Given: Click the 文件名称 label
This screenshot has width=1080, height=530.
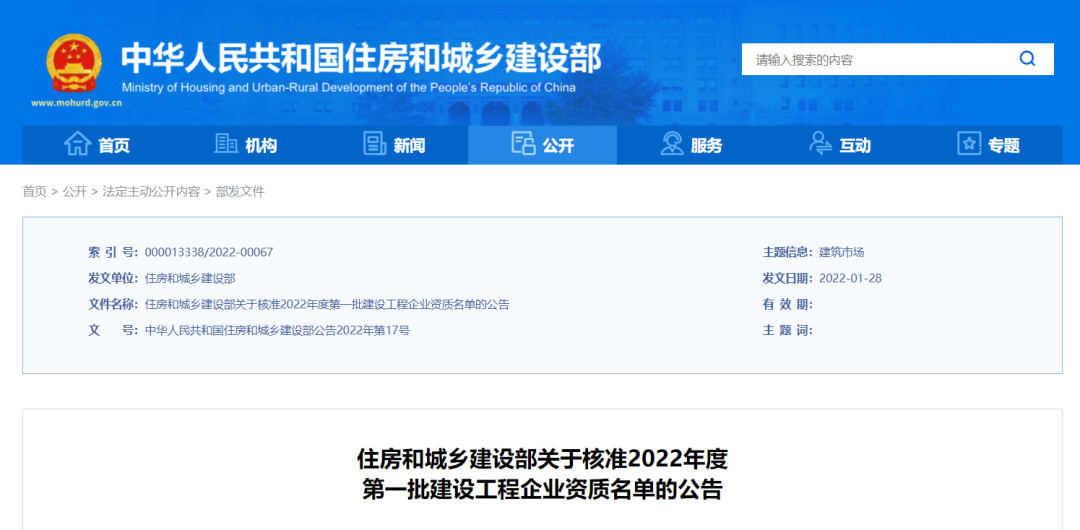Looking at the screenshot, I should pyautogui.click(x=114, y=305).
